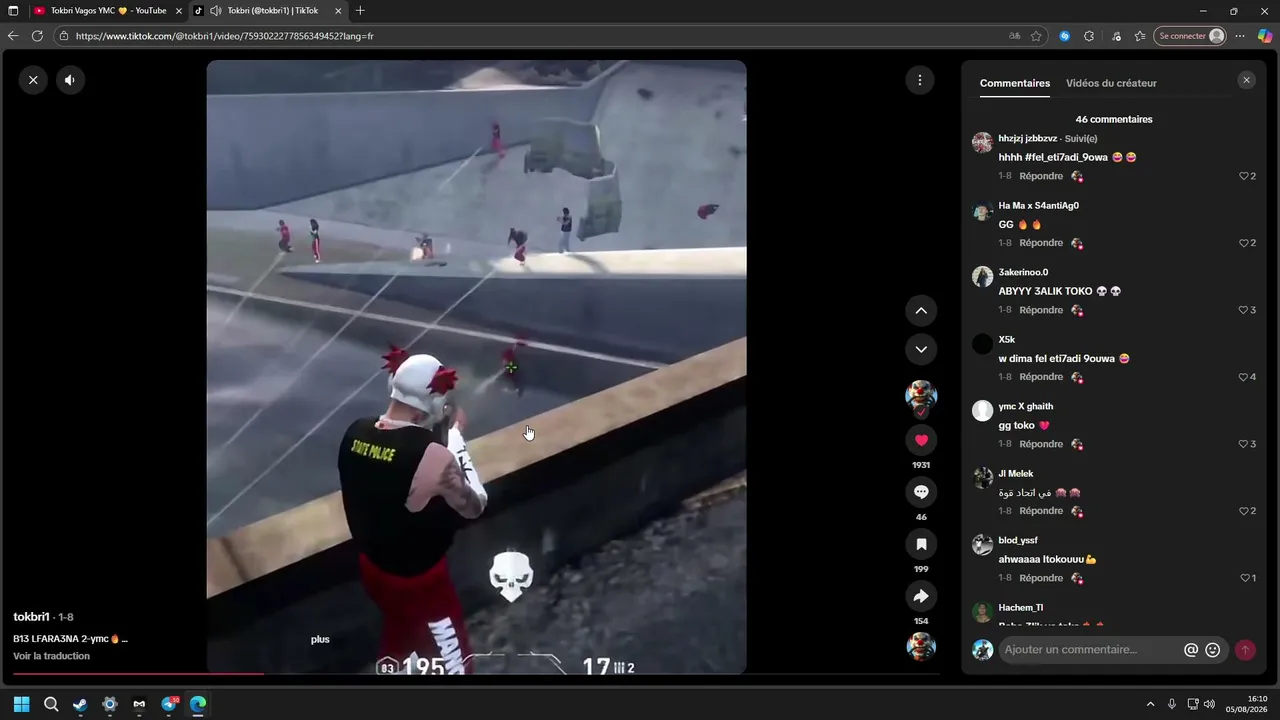Screen dimensions: 1280x720
Task: Open 3akerinoo.0's profile avatar
Action: (x=982, y=277)
